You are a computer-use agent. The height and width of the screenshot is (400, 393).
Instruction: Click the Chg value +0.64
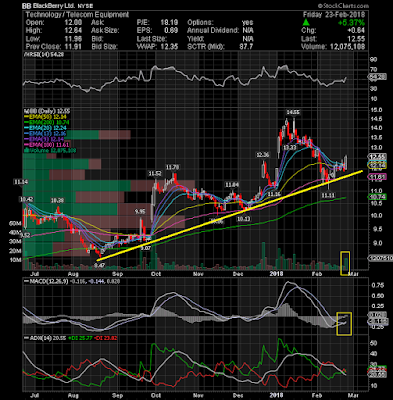[x=356, y=31]
